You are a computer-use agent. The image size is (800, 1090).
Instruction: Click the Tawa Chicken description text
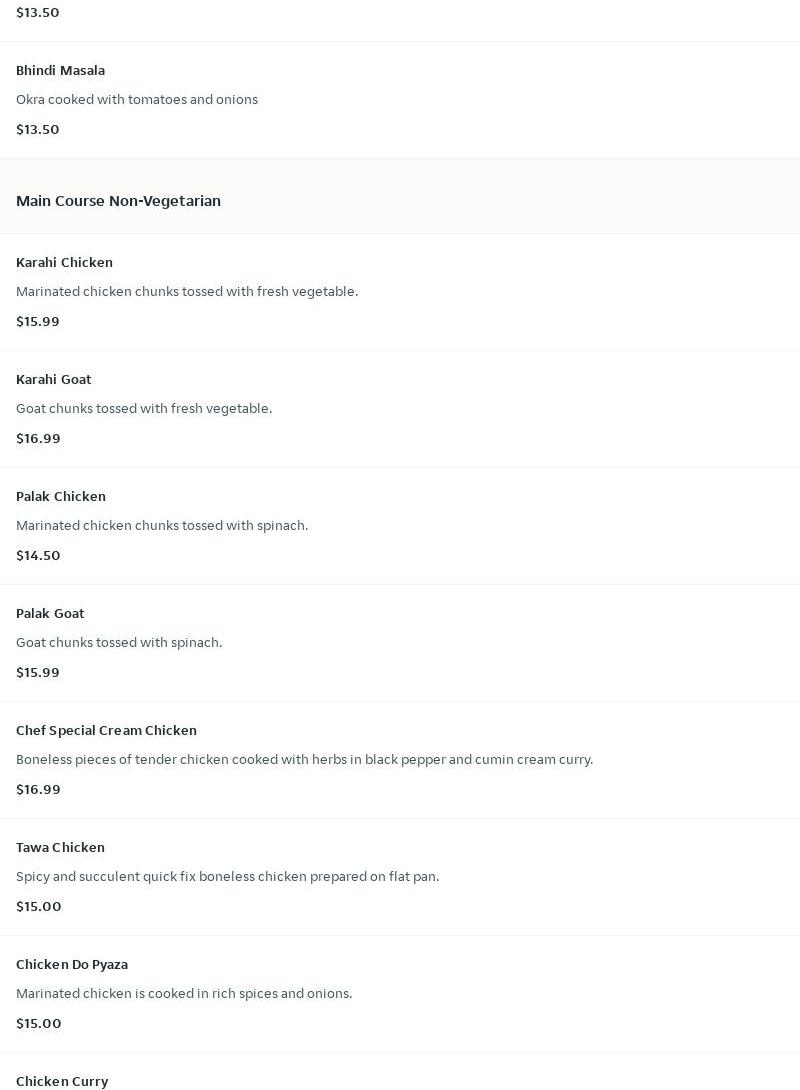(x=227, y=876)
